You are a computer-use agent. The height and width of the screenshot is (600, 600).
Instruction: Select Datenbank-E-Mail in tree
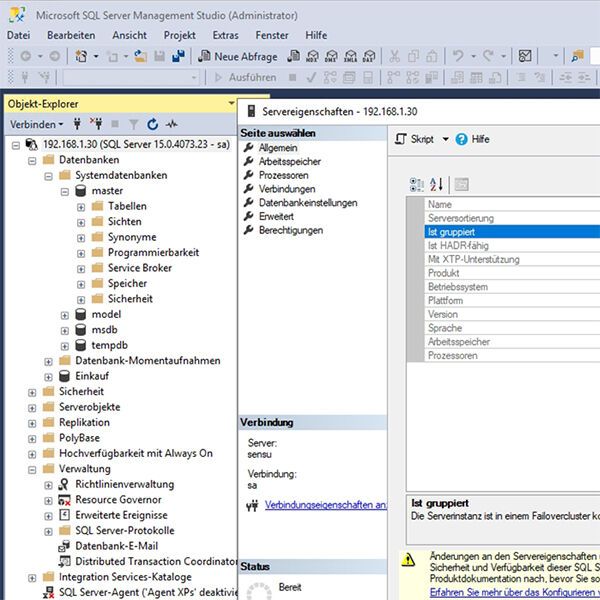coord(117,546)
